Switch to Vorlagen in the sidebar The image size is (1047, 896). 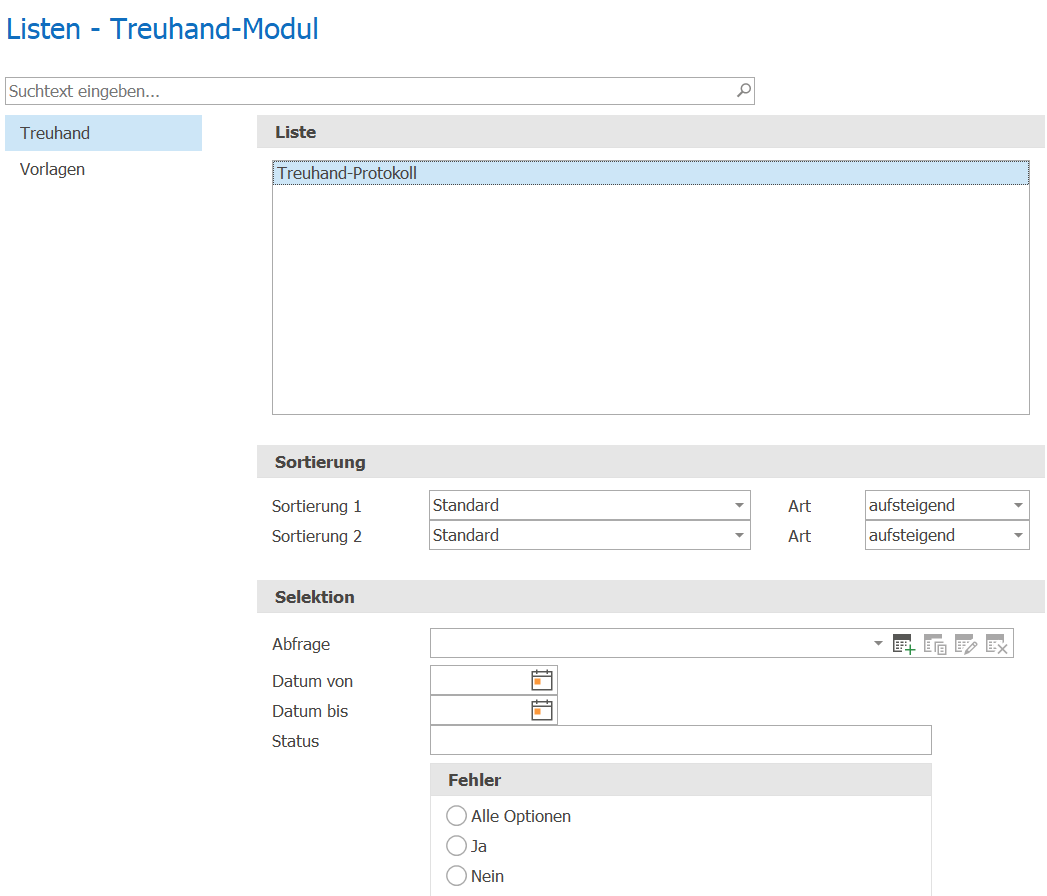pos(103,169)
